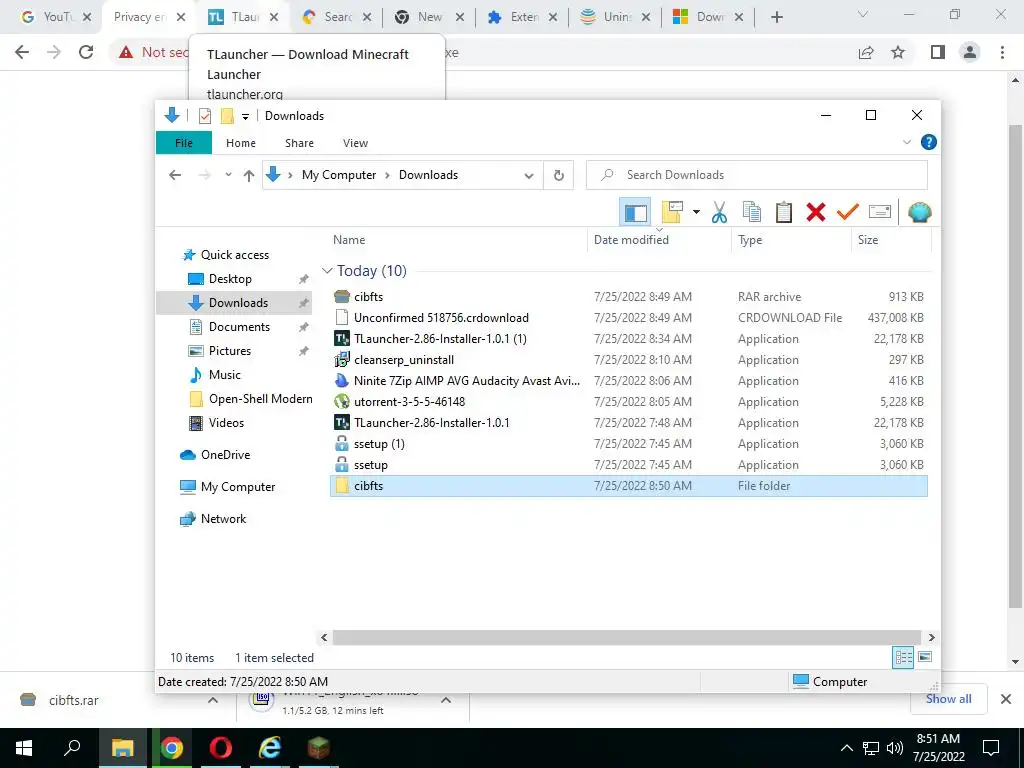Image resolution: width=1024 pixels, height=768 pixels.
Task: Open Videos in navigation pane
Action: coord(226,423)
